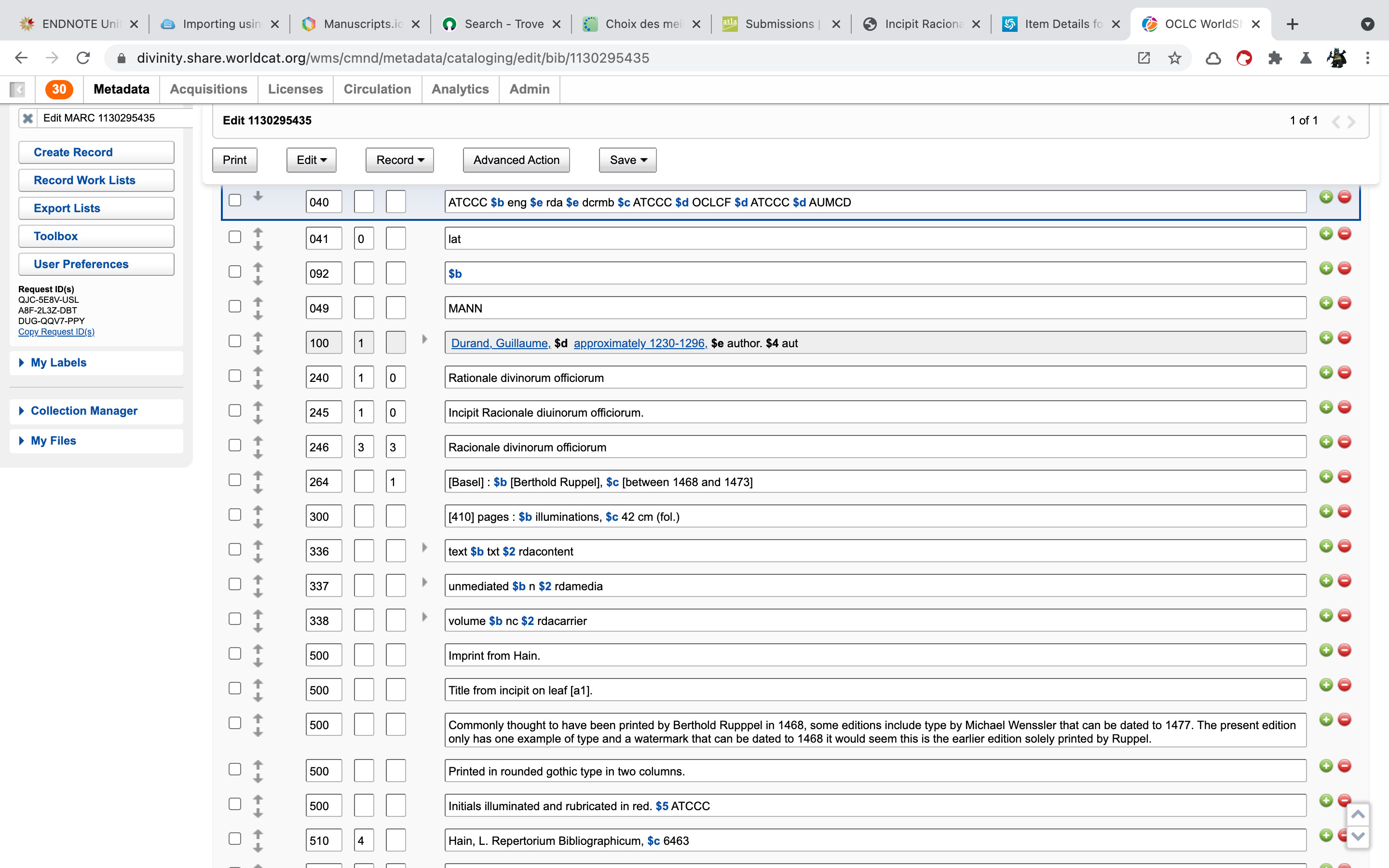The image size is (1389, 868).
Task: Expand the Collection Manager section
Action: [x=84, y=411]
